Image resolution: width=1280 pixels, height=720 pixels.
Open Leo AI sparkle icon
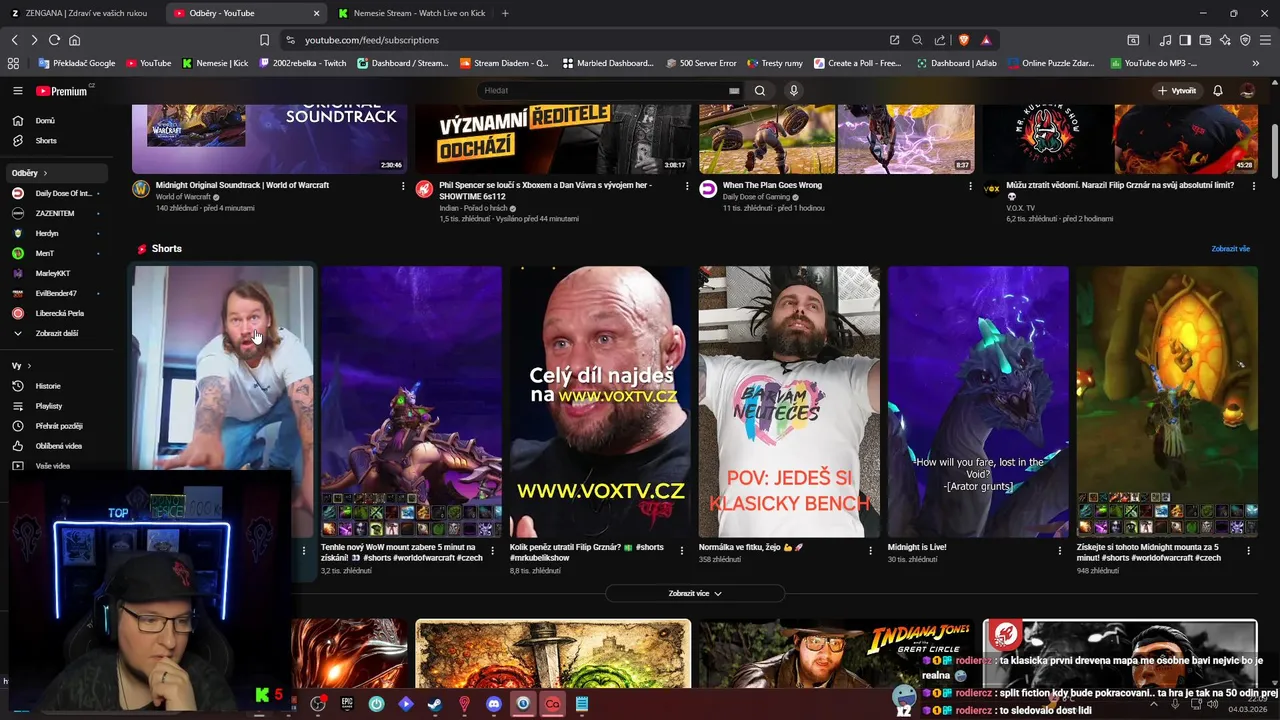[1225, 40]
